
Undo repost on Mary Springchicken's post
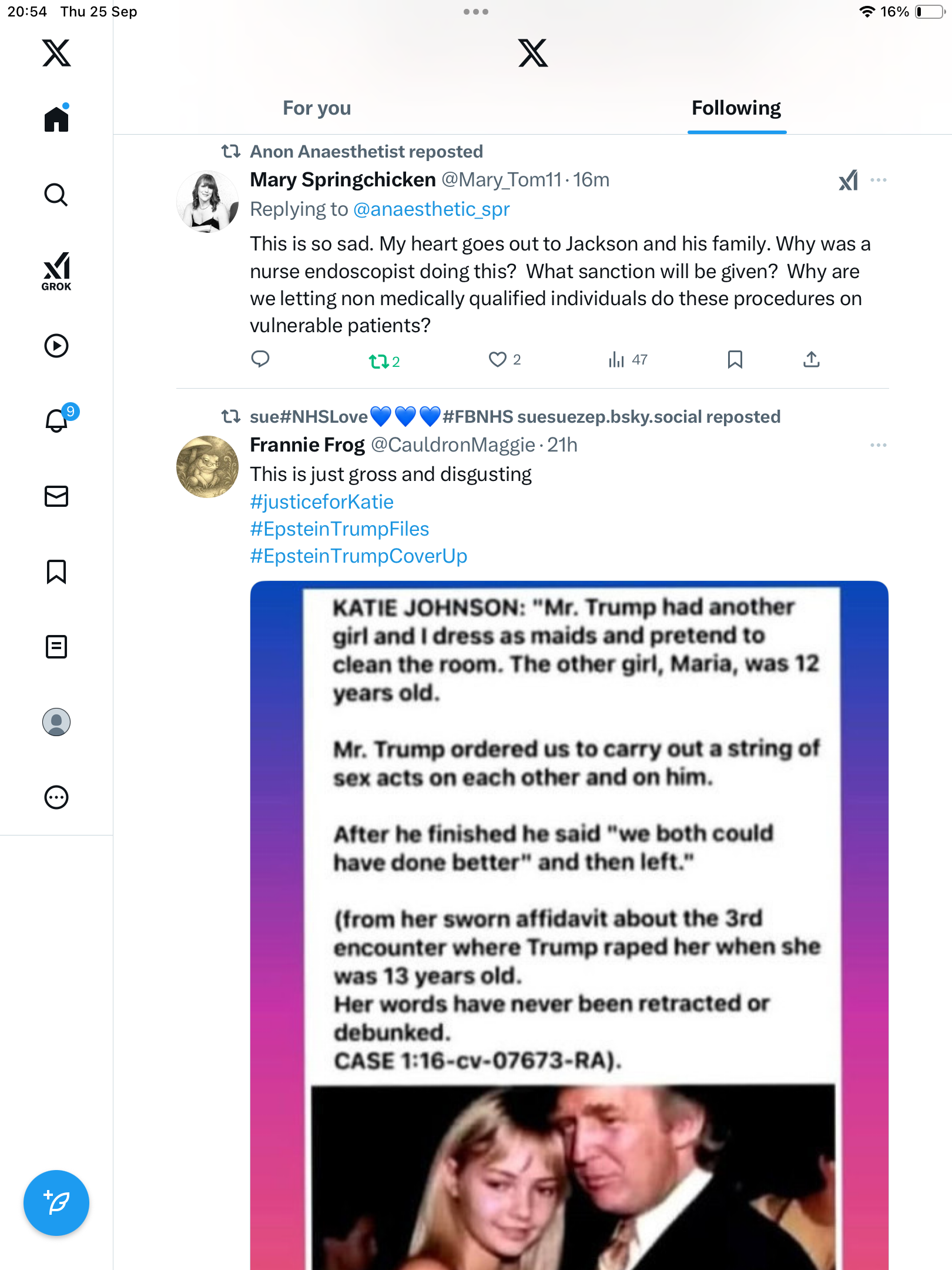379,361
